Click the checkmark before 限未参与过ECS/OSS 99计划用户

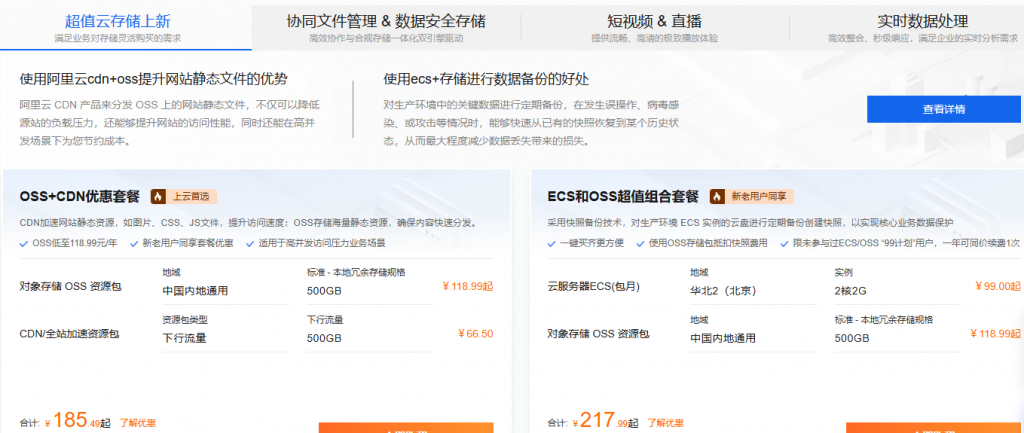point(785,244)
